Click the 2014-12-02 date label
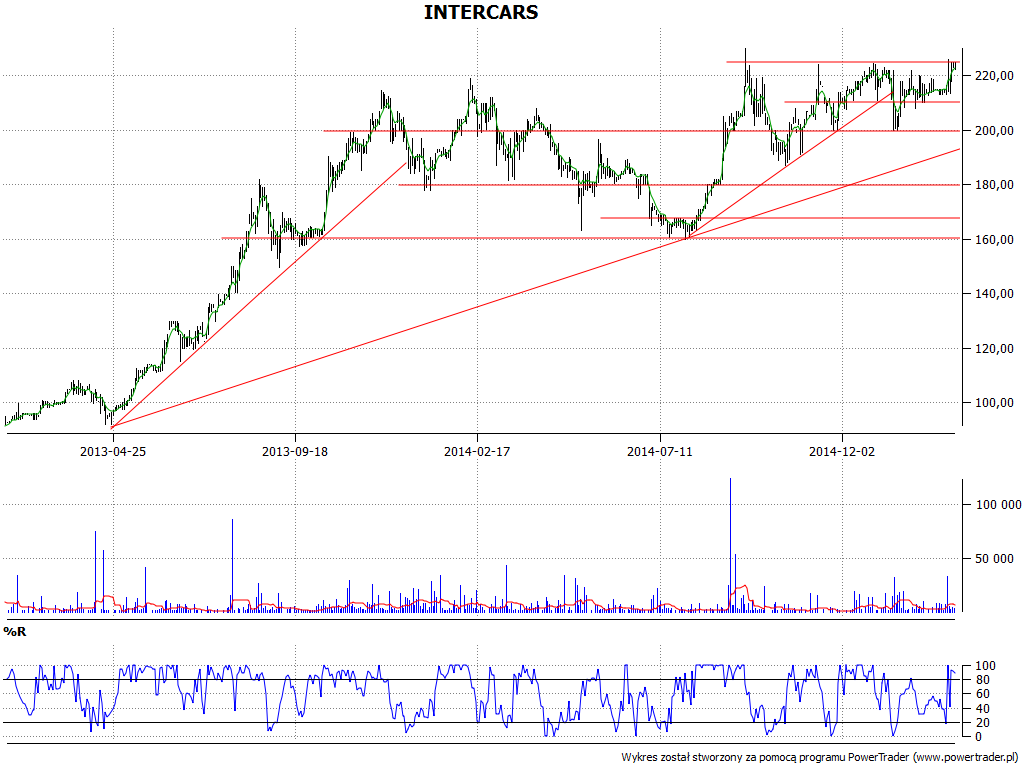 [842, 451]
